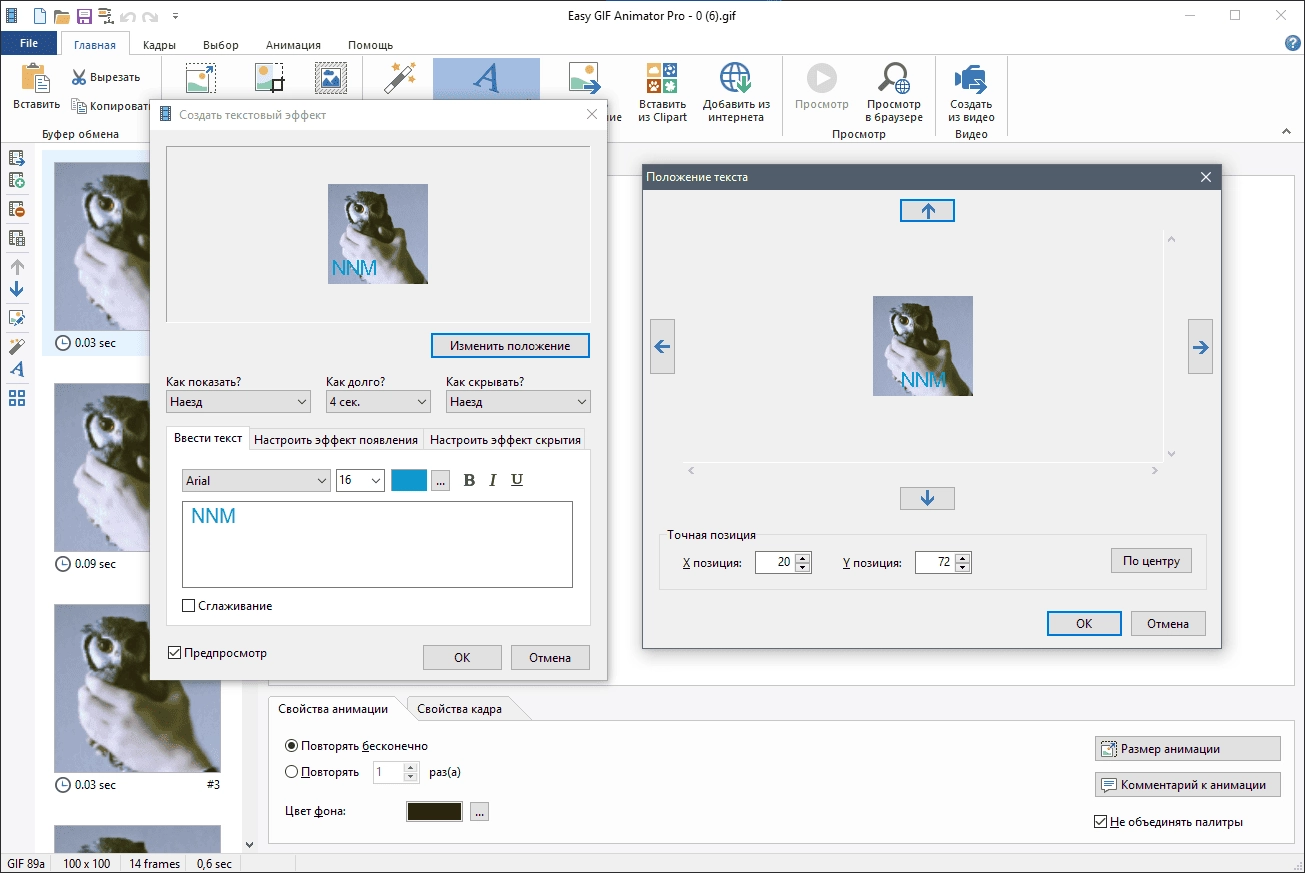Click the move text up arrow button
Screen dimensions: 1305x873
tap(927, 210)
